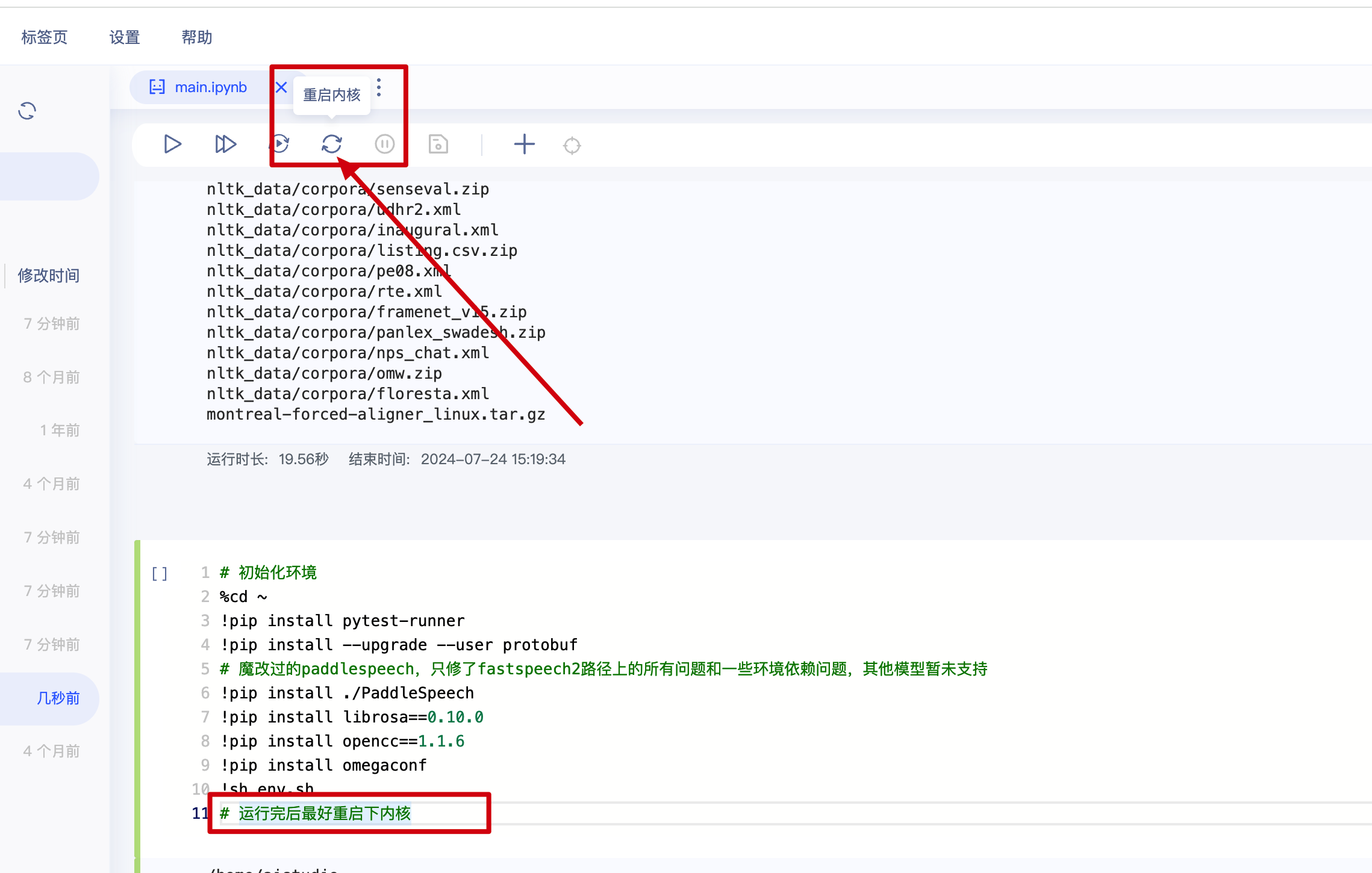
Task: Sort files by 修改时间 column header
Action: [x=49, y=276]
